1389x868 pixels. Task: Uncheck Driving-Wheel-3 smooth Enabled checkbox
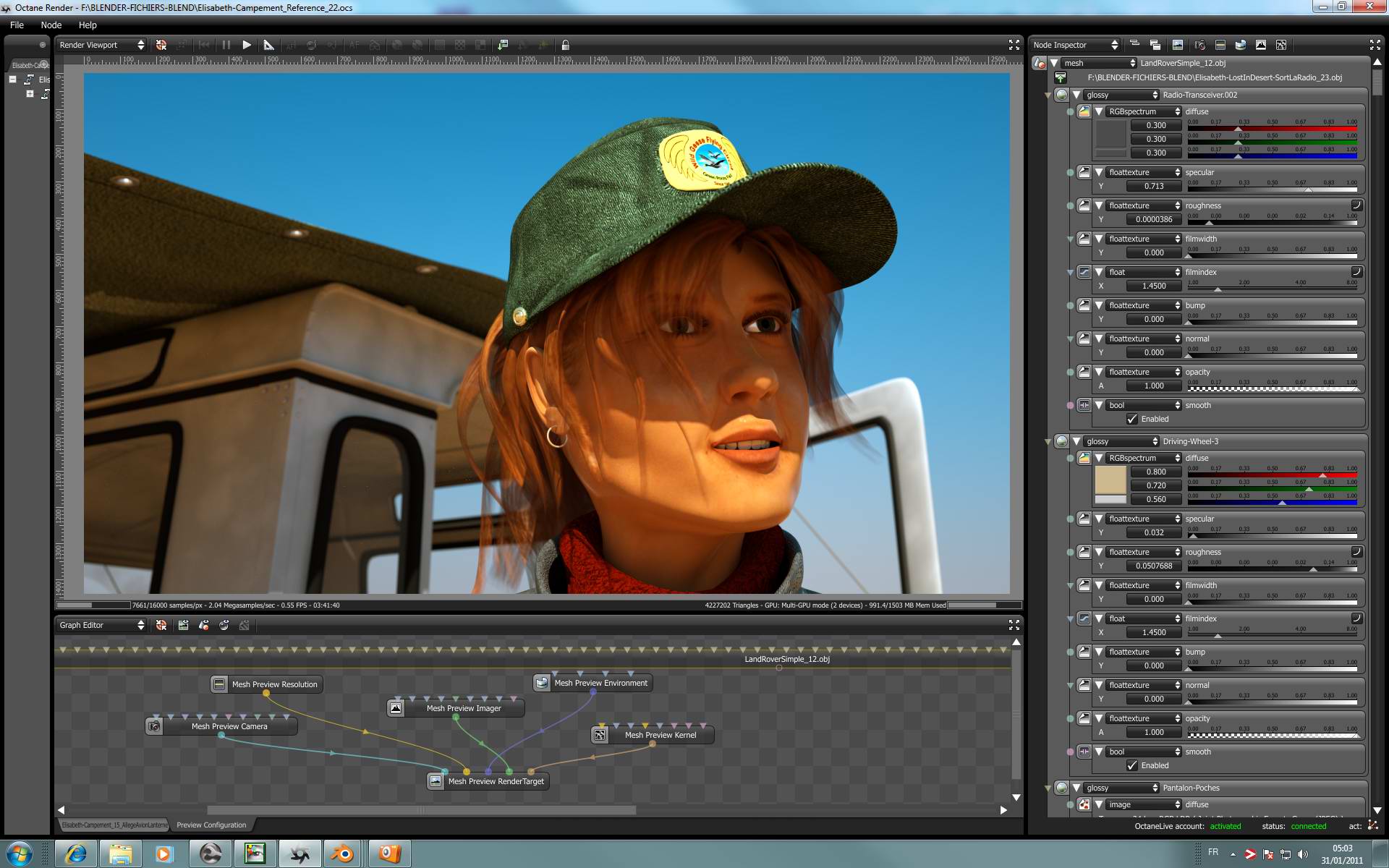(x=1132, y=766)
